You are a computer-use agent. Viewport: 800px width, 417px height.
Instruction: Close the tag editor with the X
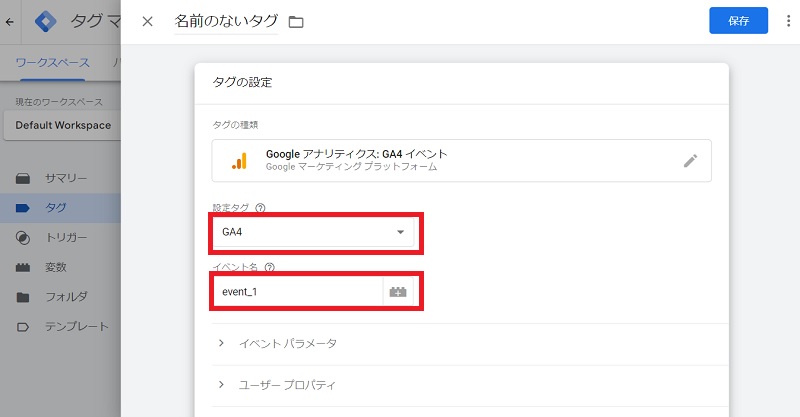[147, 21]
